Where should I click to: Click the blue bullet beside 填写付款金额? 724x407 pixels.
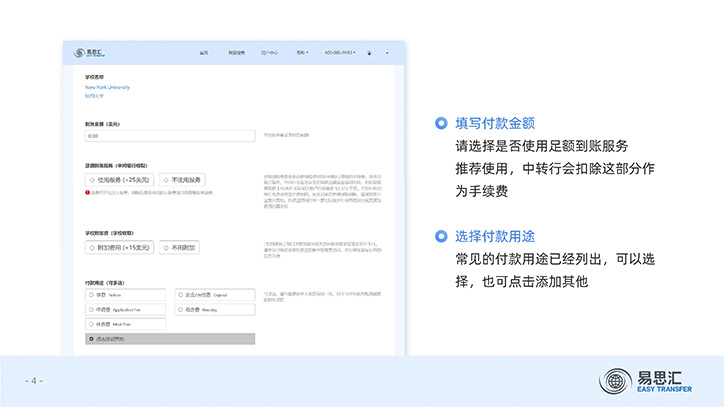coord(441,124)
